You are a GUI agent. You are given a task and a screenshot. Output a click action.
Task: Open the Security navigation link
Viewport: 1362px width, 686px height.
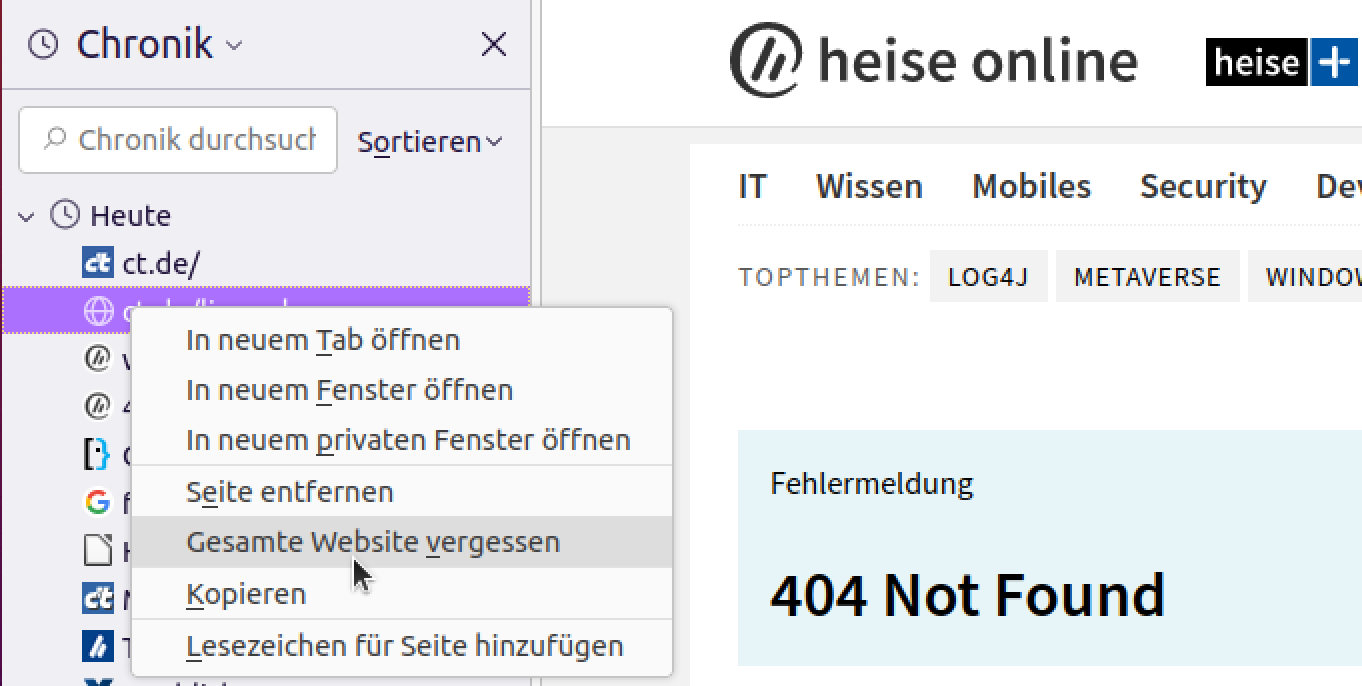click(1203, 186)
